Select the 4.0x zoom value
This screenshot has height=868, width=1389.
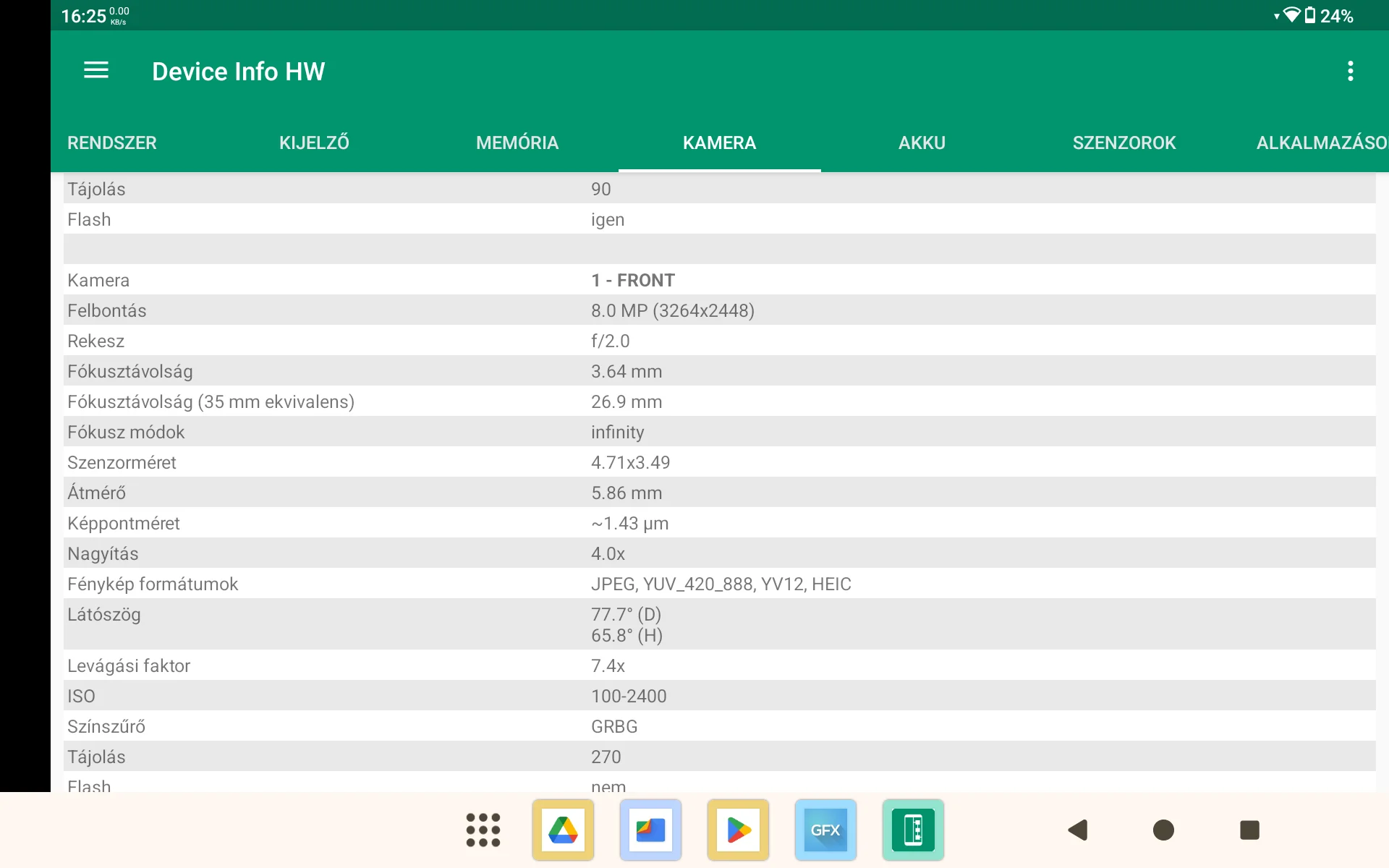[608, 553]
